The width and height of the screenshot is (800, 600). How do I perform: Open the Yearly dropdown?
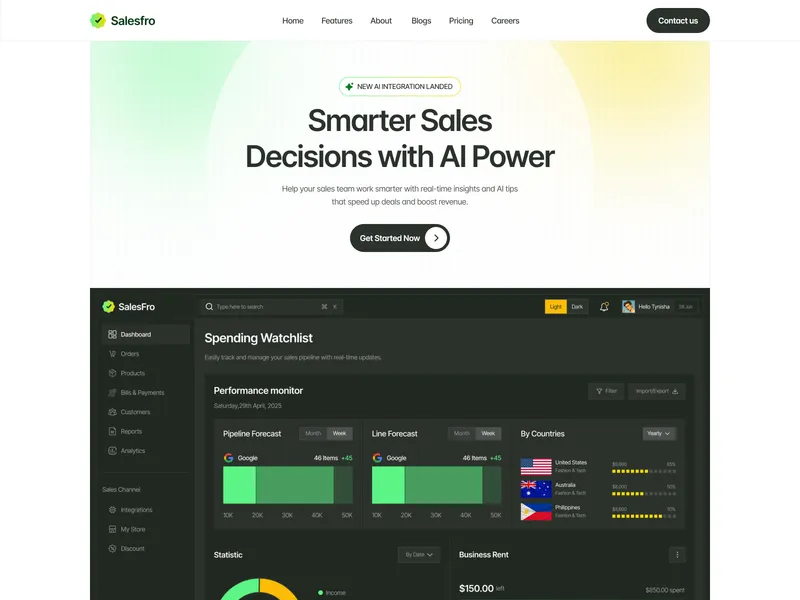click(x=659, y=433)
